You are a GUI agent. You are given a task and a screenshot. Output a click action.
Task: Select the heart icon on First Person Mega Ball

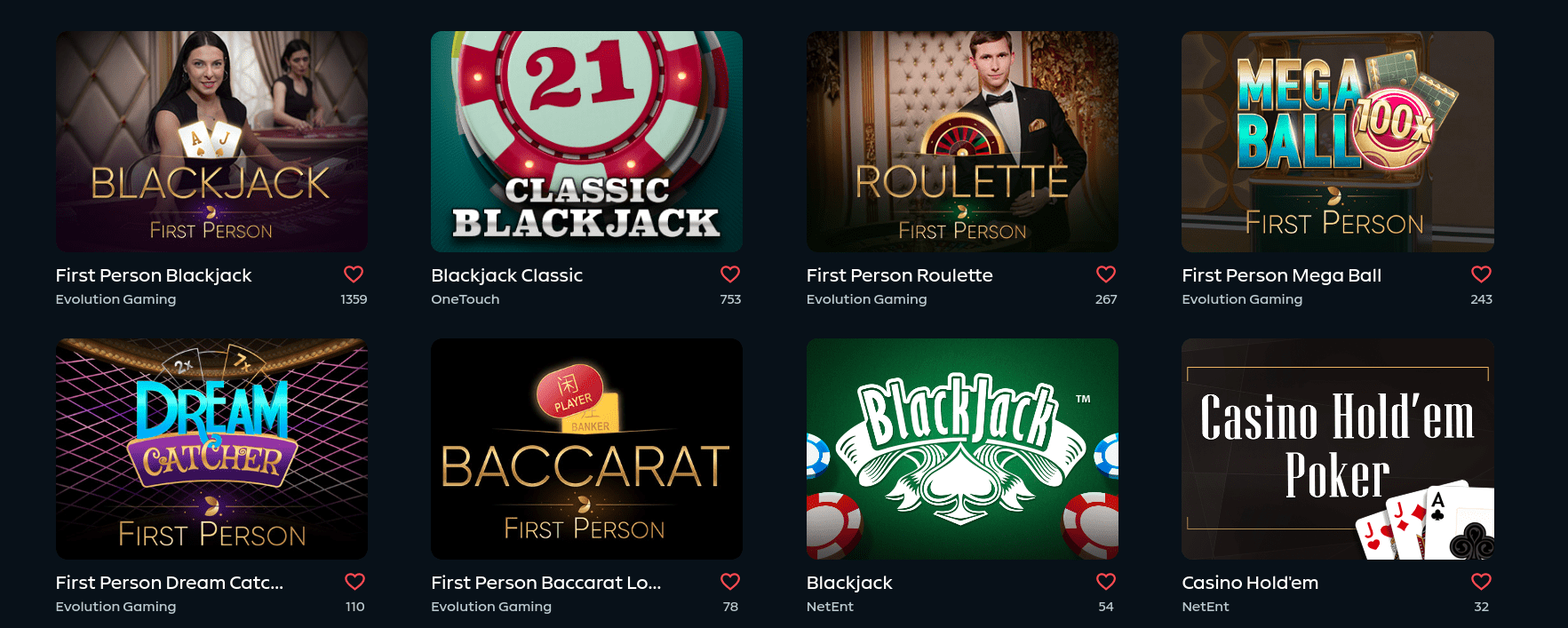click(x=1481, y=274)
